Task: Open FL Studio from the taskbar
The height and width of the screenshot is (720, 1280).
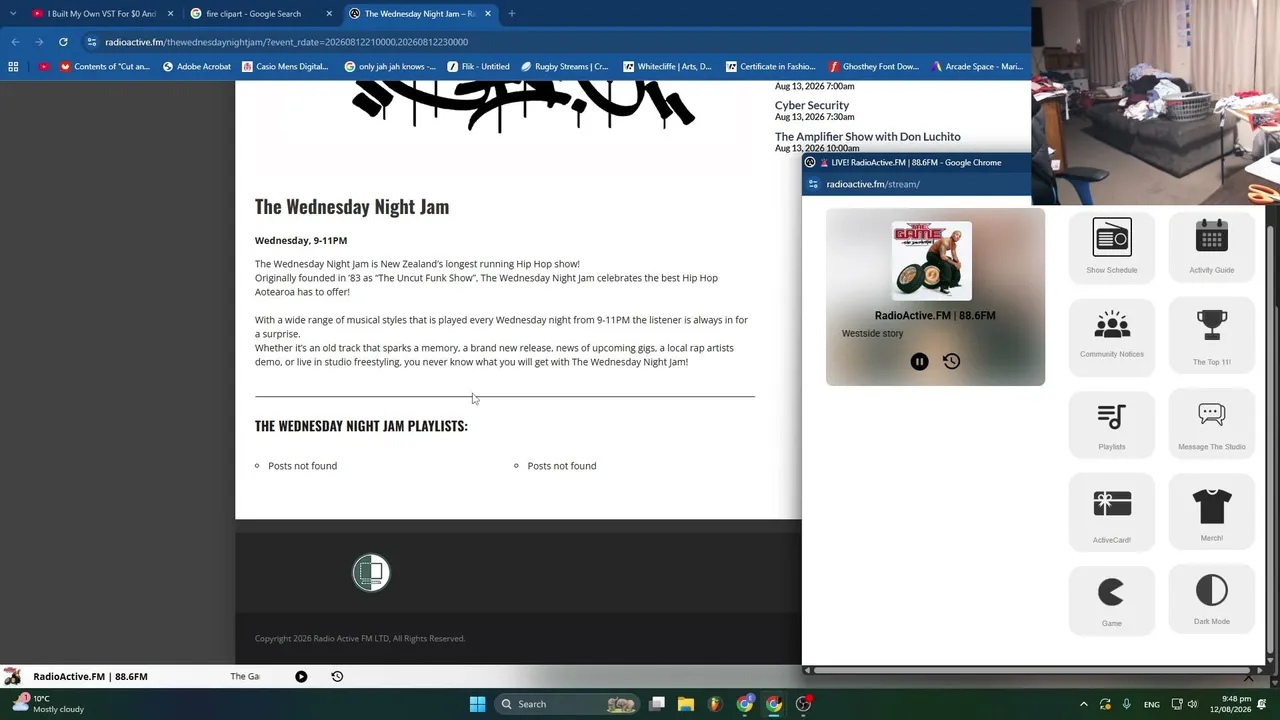Action: (715, 704)
